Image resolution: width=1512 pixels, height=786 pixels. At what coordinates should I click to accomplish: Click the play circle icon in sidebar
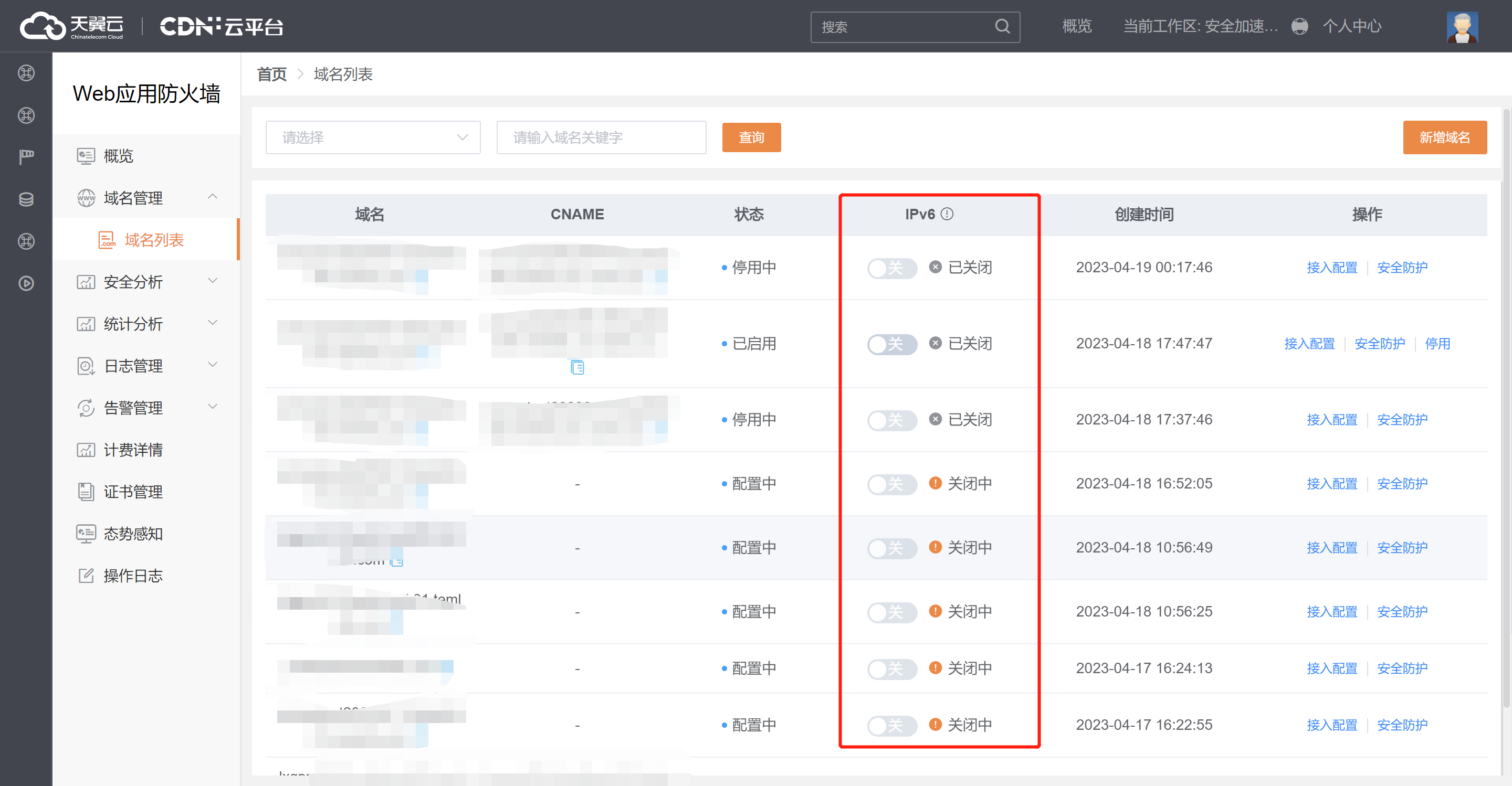point(26,283)
